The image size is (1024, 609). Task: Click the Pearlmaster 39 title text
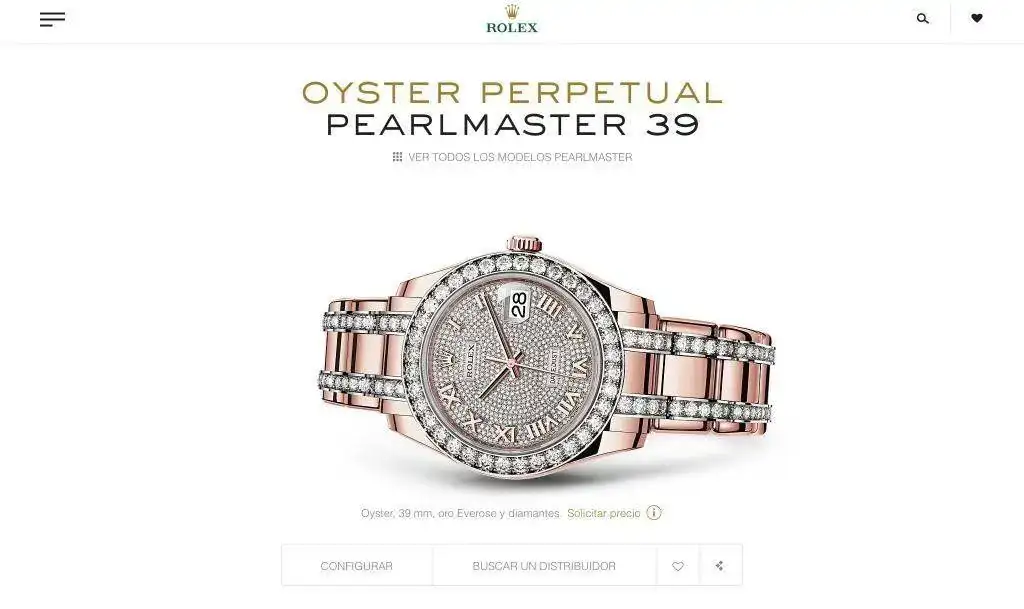[x=513, y=125]
